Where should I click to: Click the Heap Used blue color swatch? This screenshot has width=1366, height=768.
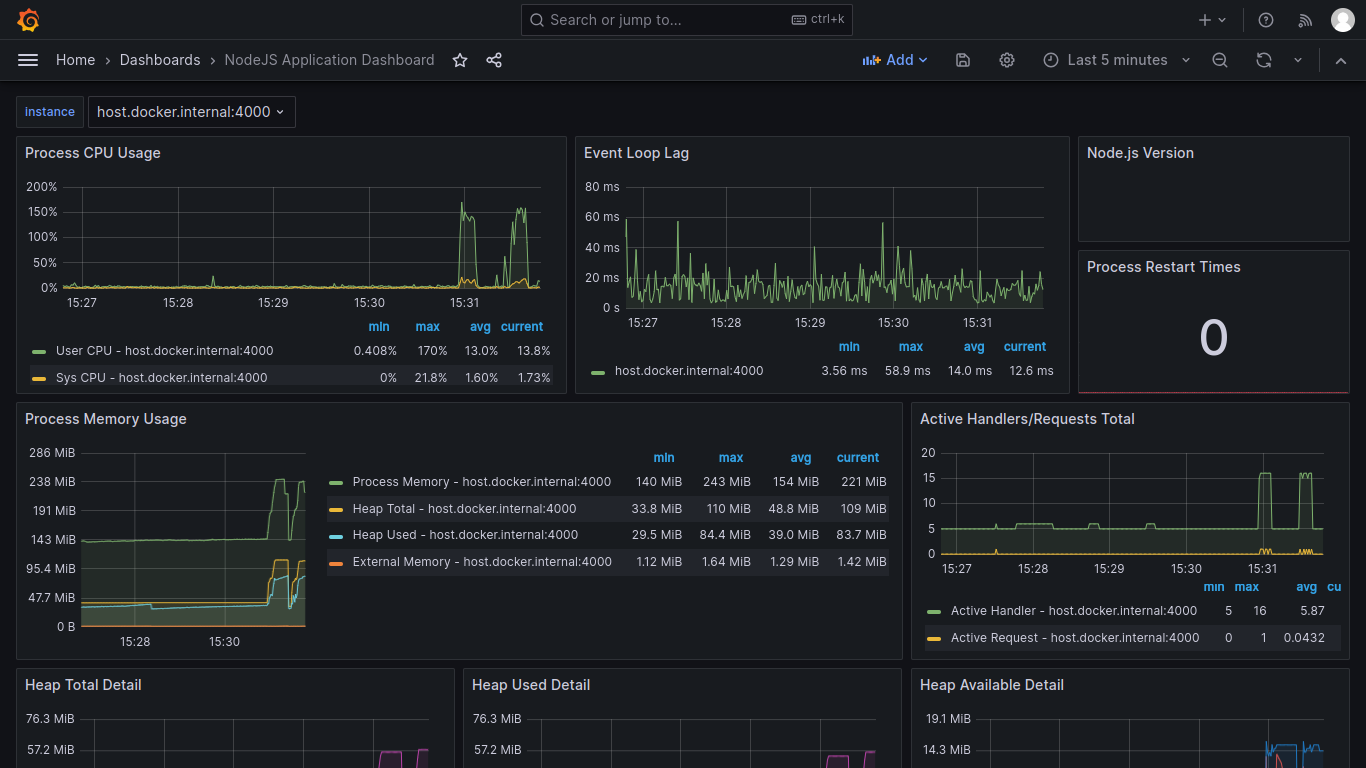[x=336, y=536]
